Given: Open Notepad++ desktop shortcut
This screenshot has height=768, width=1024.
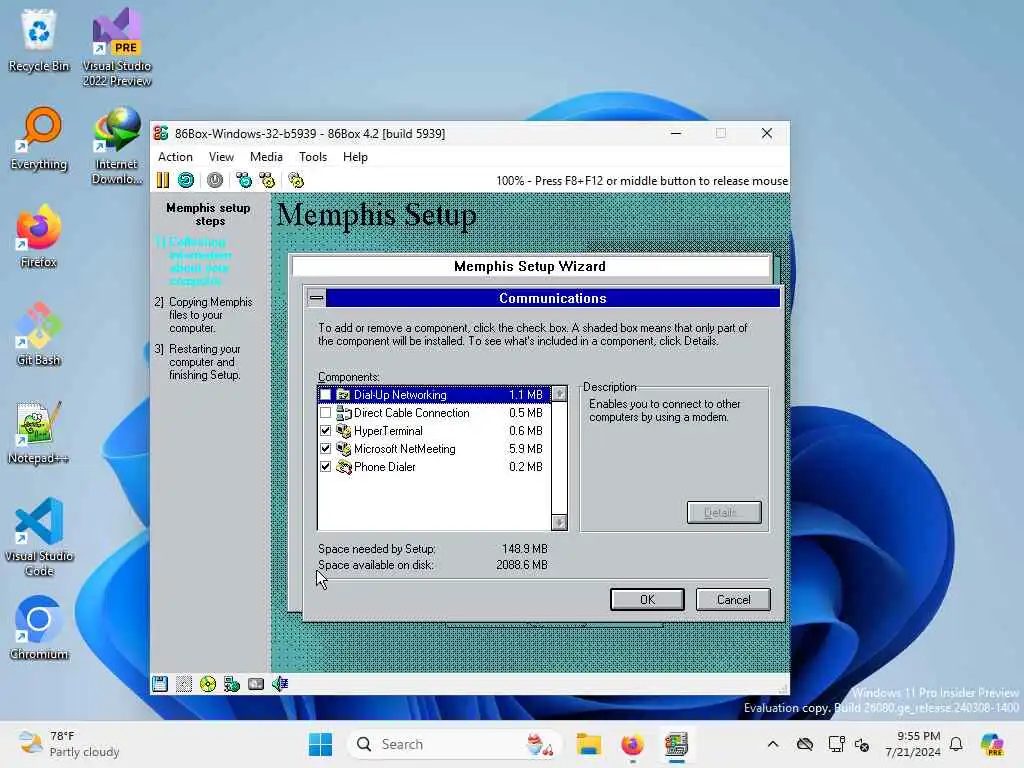Looking at the screenshot, I should tap(39, 432).
